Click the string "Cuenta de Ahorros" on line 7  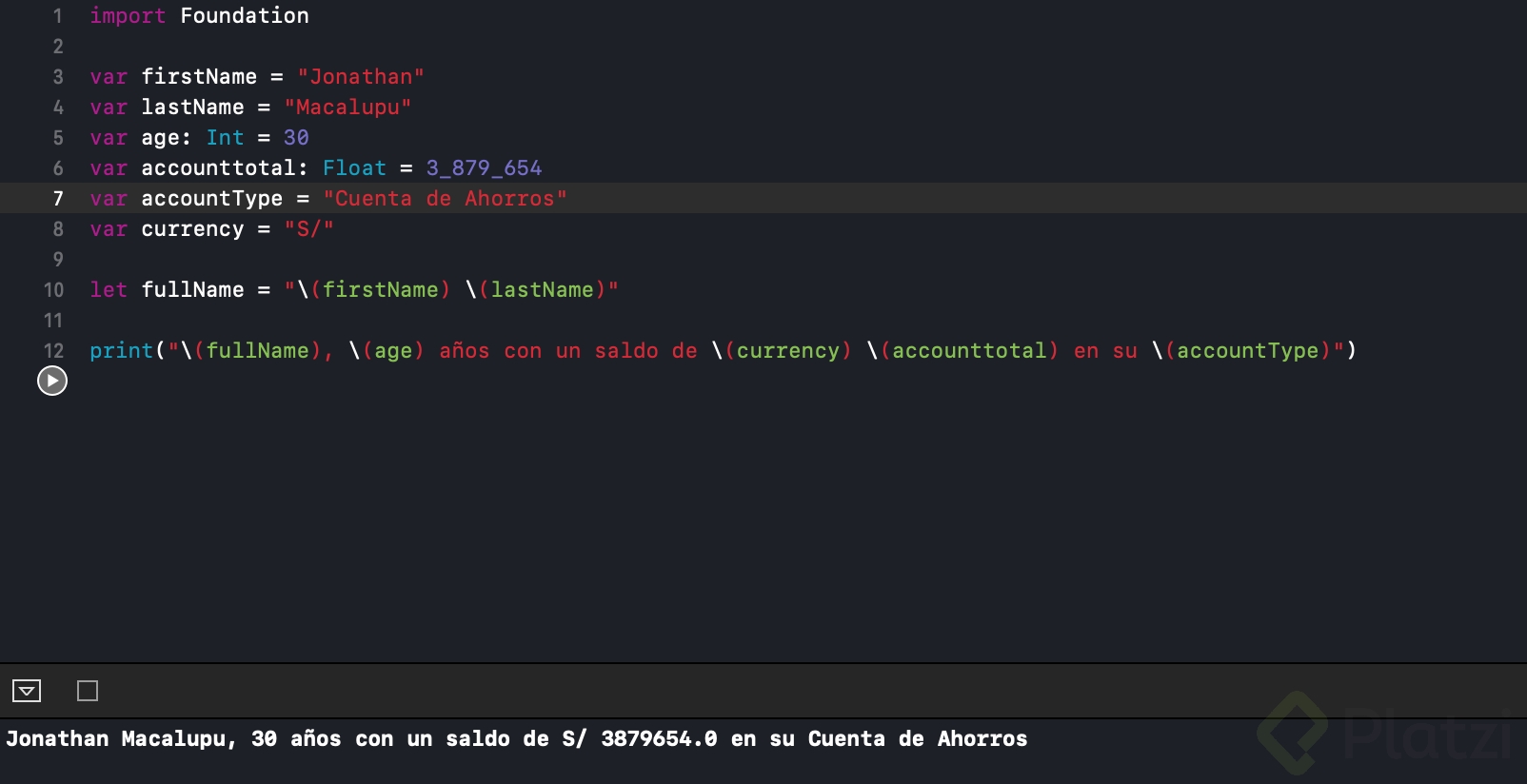(x=445, y=198)
